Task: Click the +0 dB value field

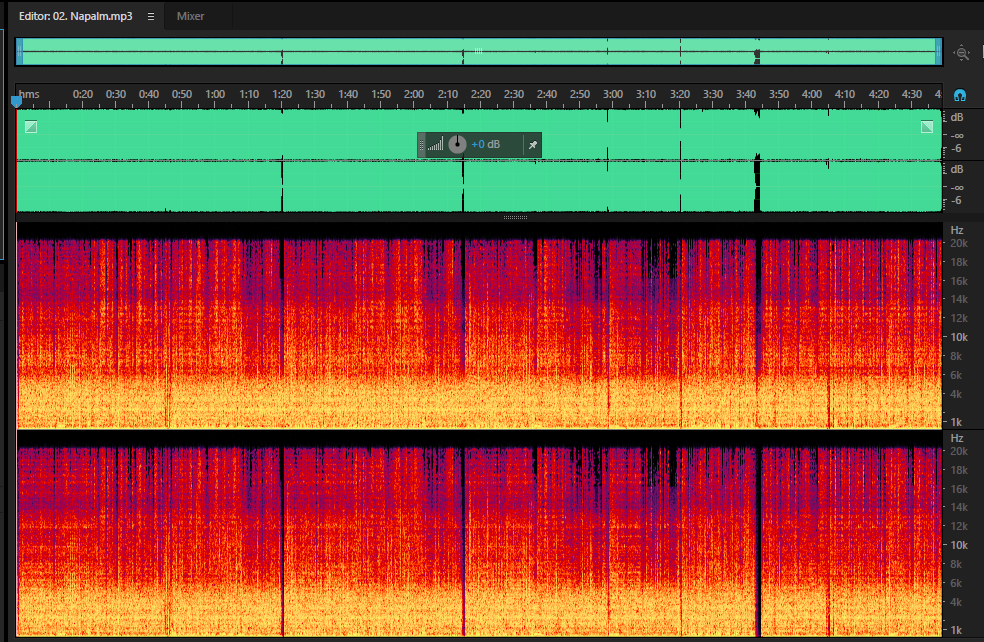Action: pos(486,144)
